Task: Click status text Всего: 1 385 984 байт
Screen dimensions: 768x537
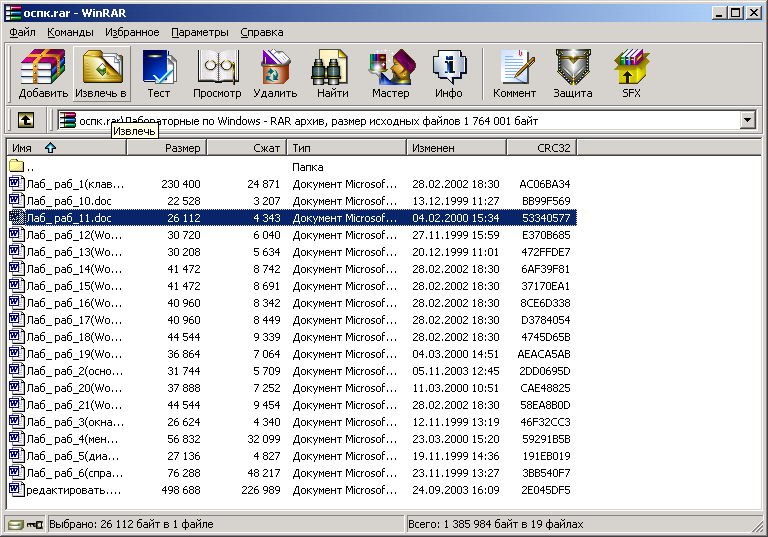Action: tap(496, 524)
